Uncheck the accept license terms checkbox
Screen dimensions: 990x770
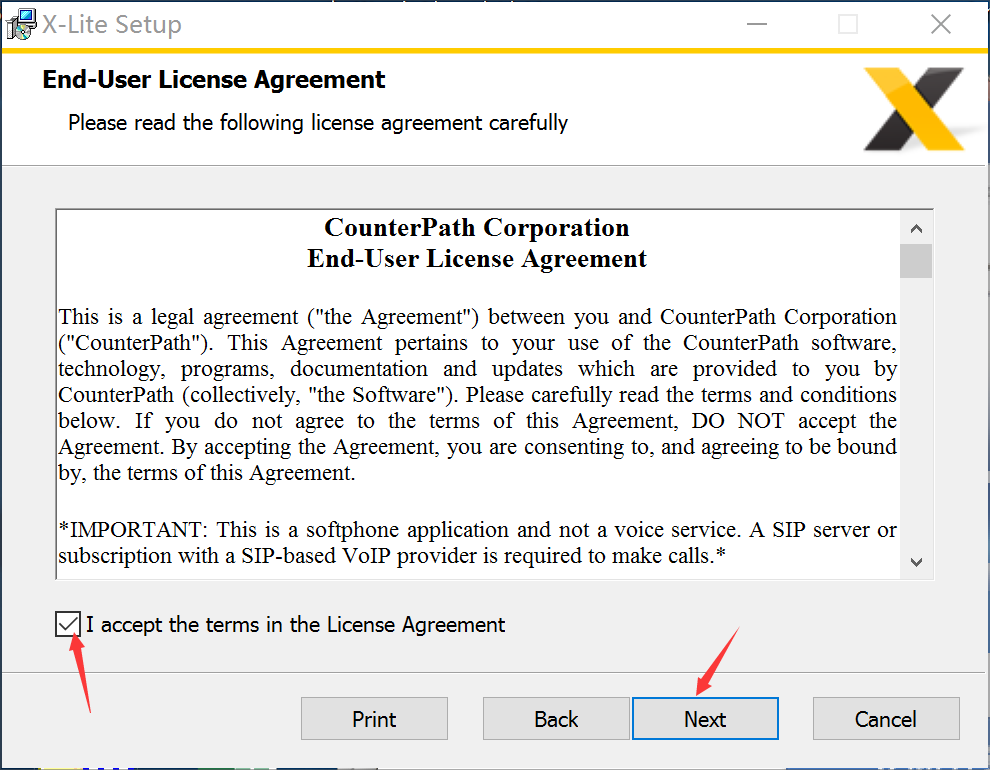click(68, 624)
